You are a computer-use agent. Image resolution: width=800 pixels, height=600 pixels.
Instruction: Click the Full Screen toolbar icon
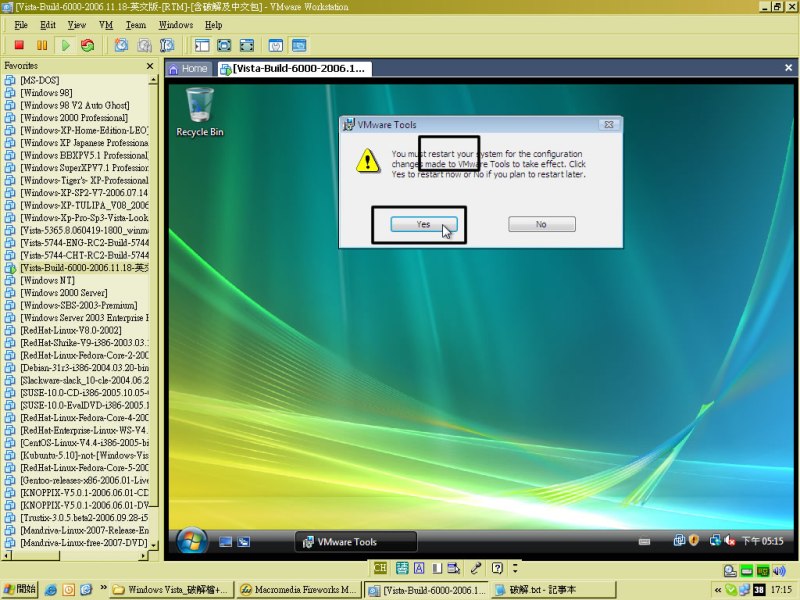tap(224, 45)
